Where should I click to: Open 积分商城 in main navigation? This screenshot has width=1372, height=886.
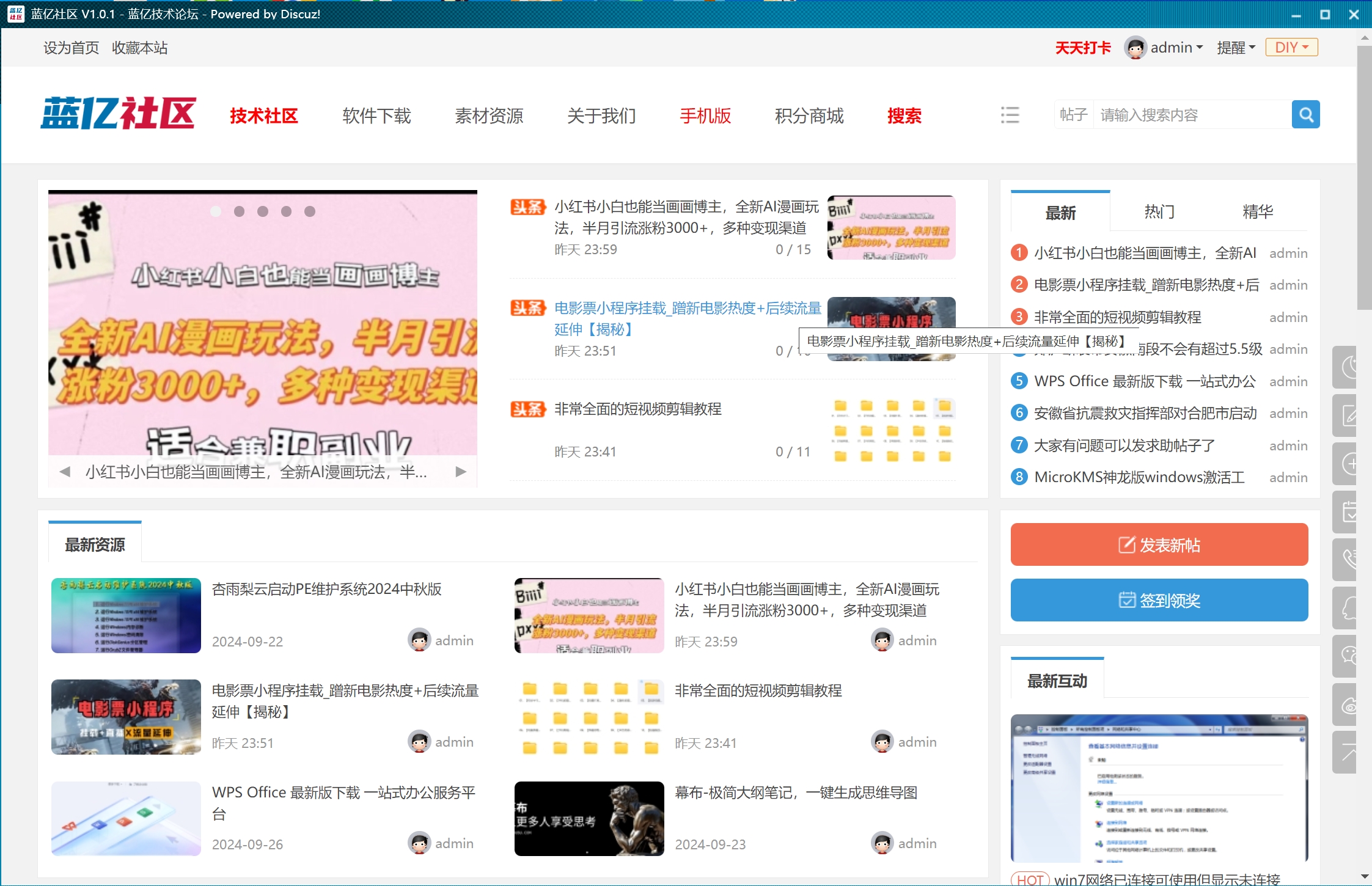coord(809,115)
